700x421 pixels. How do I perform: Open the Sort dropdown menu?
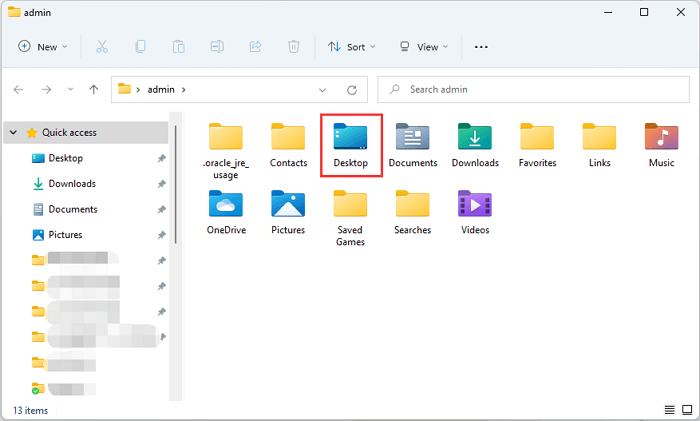pyautogui.click(x=352, y=47)
